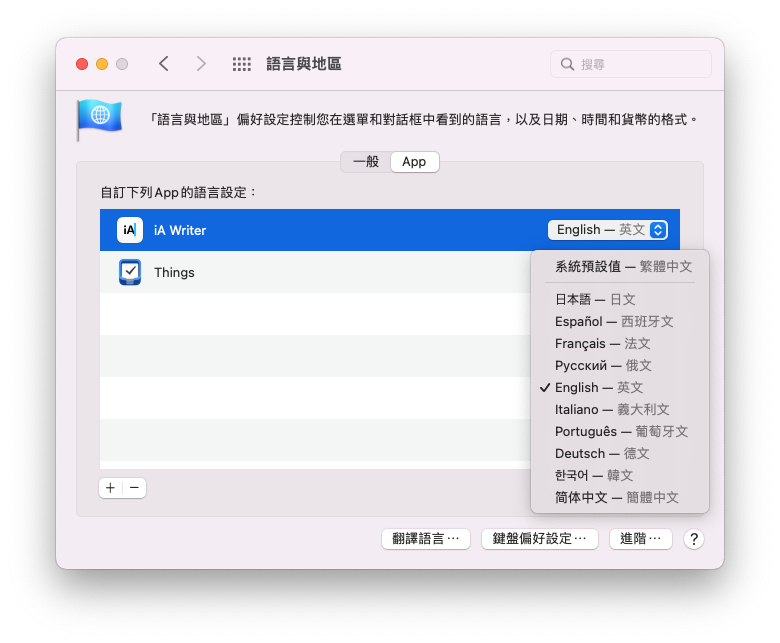Show all preferences grid icon
This screenshot has height=643, width=780.
tap(242, 64)
